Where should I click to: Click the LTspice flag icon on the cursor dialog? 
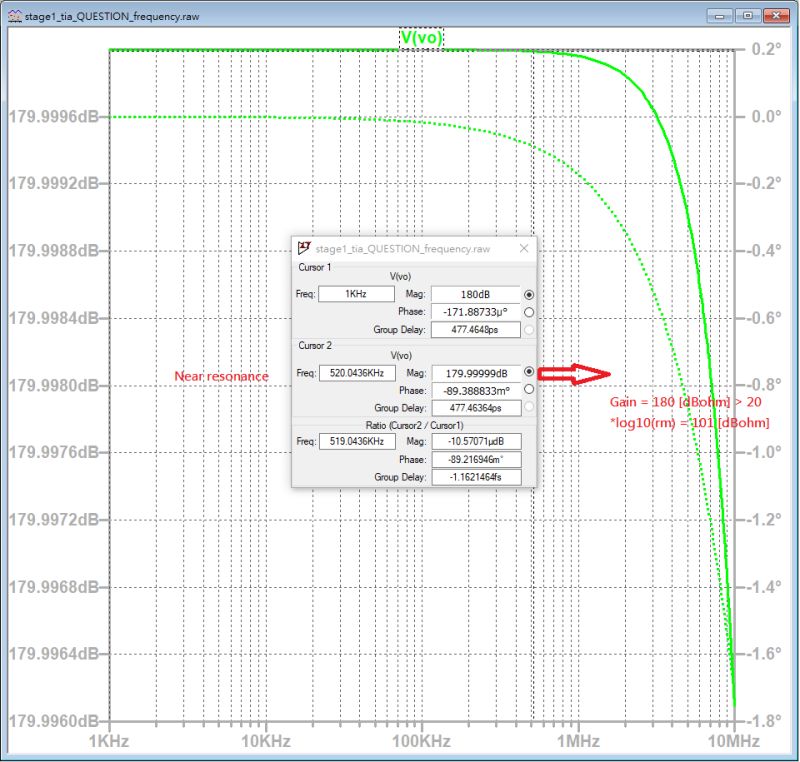[302, 247]
